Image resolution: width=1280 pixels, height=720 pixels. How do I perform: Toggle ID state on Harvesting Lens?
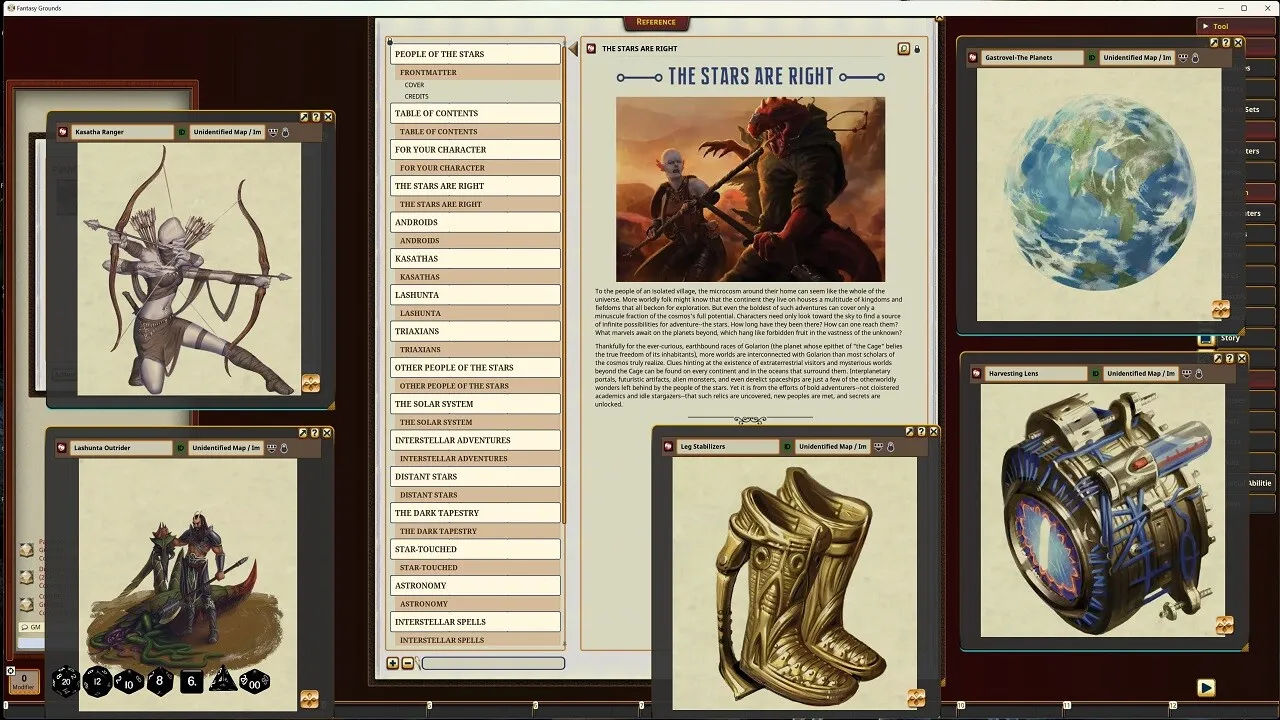click(x=1096, y=374)
